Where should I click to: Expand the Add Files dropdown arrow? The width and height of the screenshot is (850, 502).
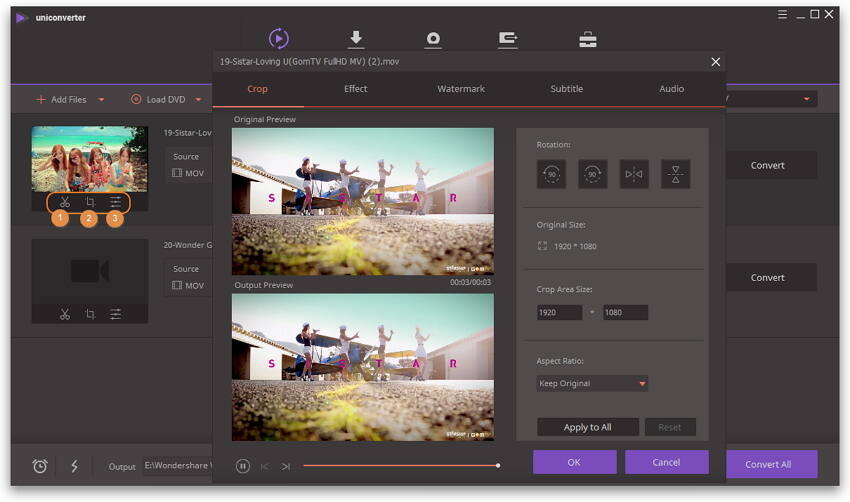pos(101,100)
